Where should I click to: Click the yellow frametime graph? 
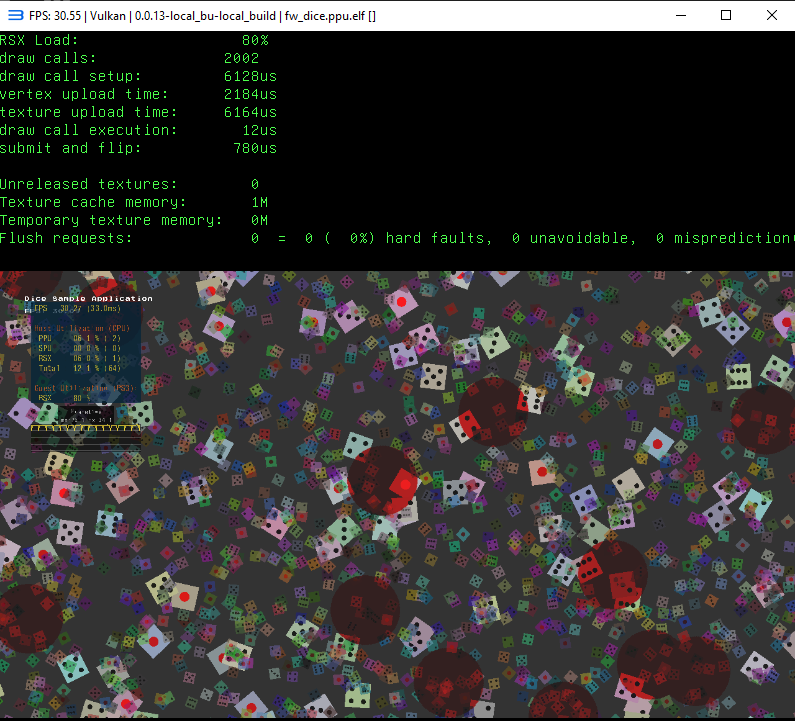coord(86,429)
